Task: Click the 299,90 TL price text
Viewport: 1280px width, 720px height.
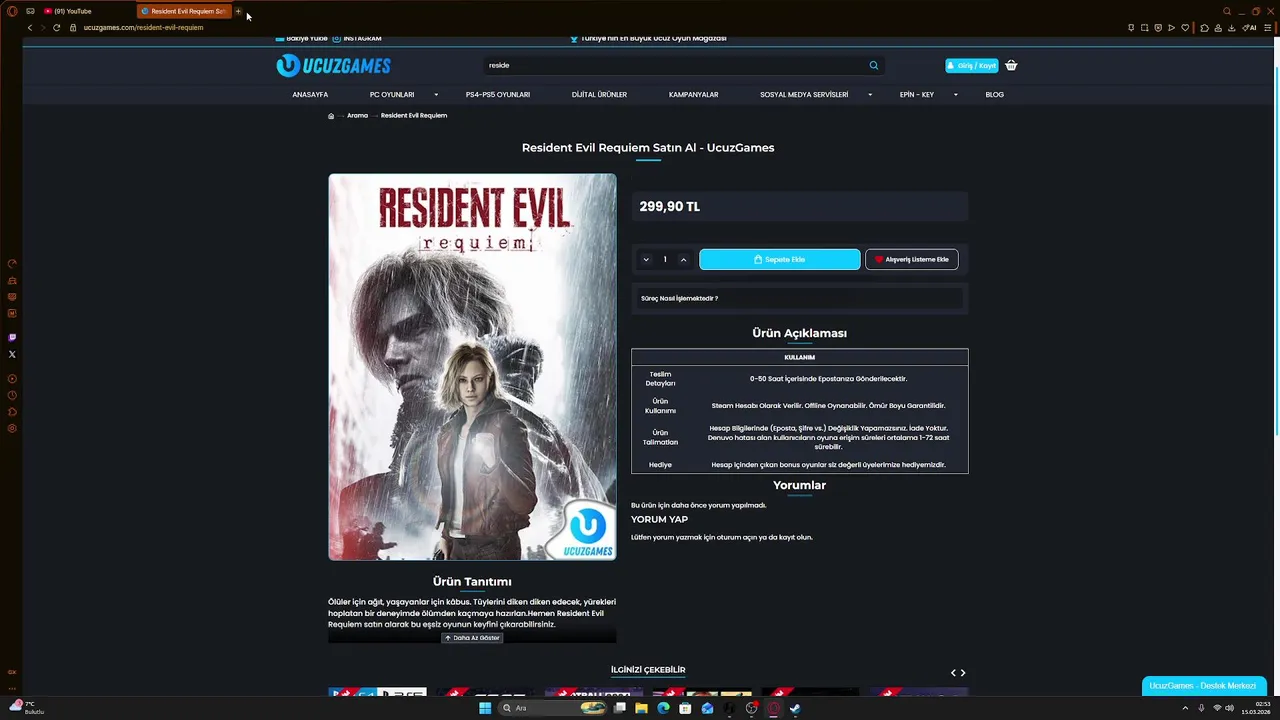Action: pos(669,207)
